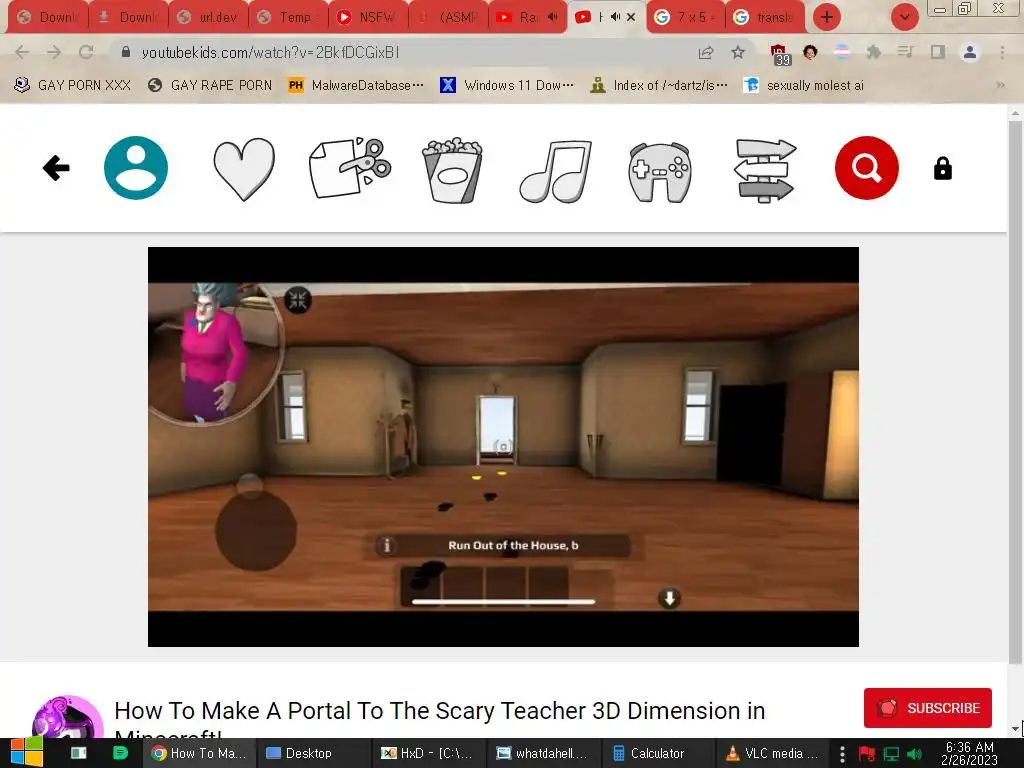Click the video player area
Image resolution: width=1024 pixels, height=768 pixels.
pos(503,447)
